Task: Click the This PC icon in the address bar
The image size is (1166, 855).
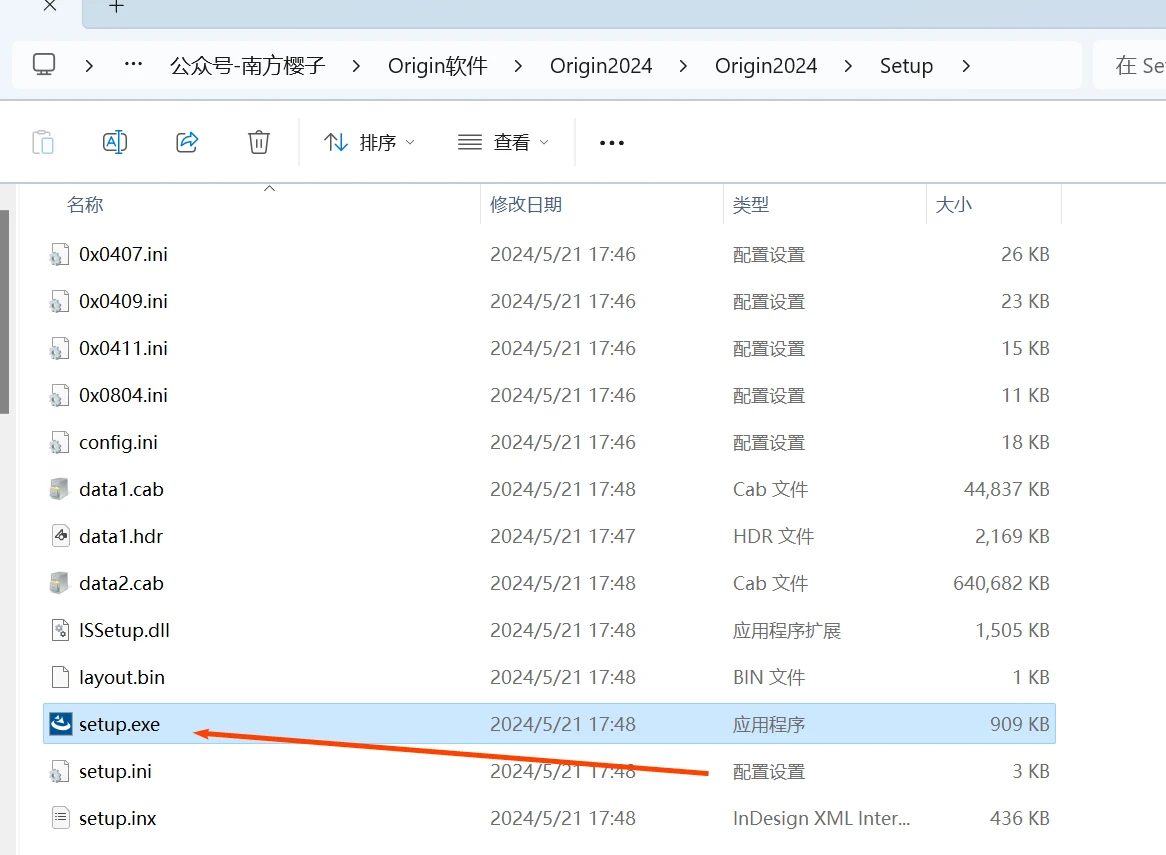Action: pos(42,65)
